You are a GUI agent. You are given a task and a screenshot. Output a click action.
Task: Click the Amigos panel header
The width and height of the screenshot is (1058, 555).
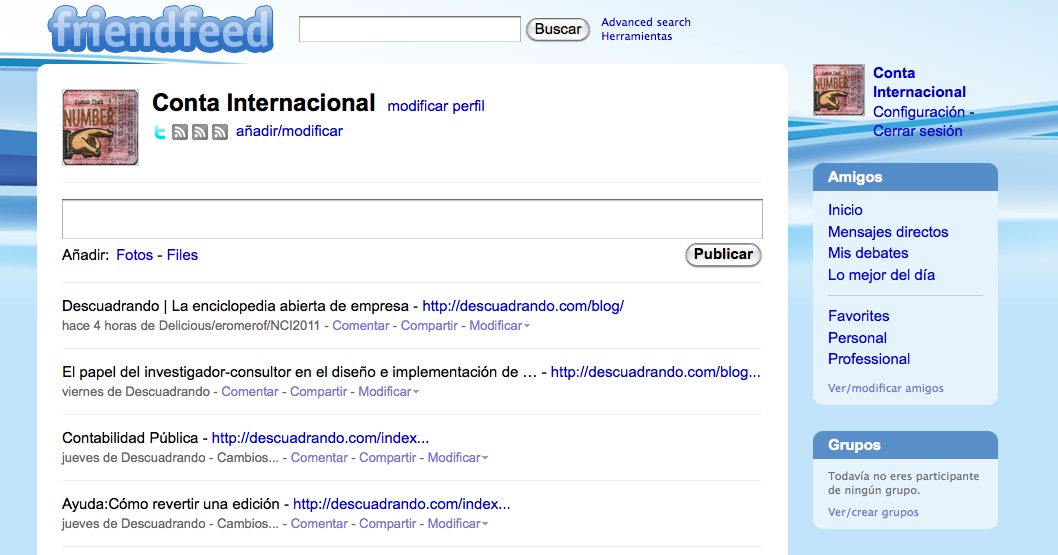pyautogui.click(x=906, y=177)
